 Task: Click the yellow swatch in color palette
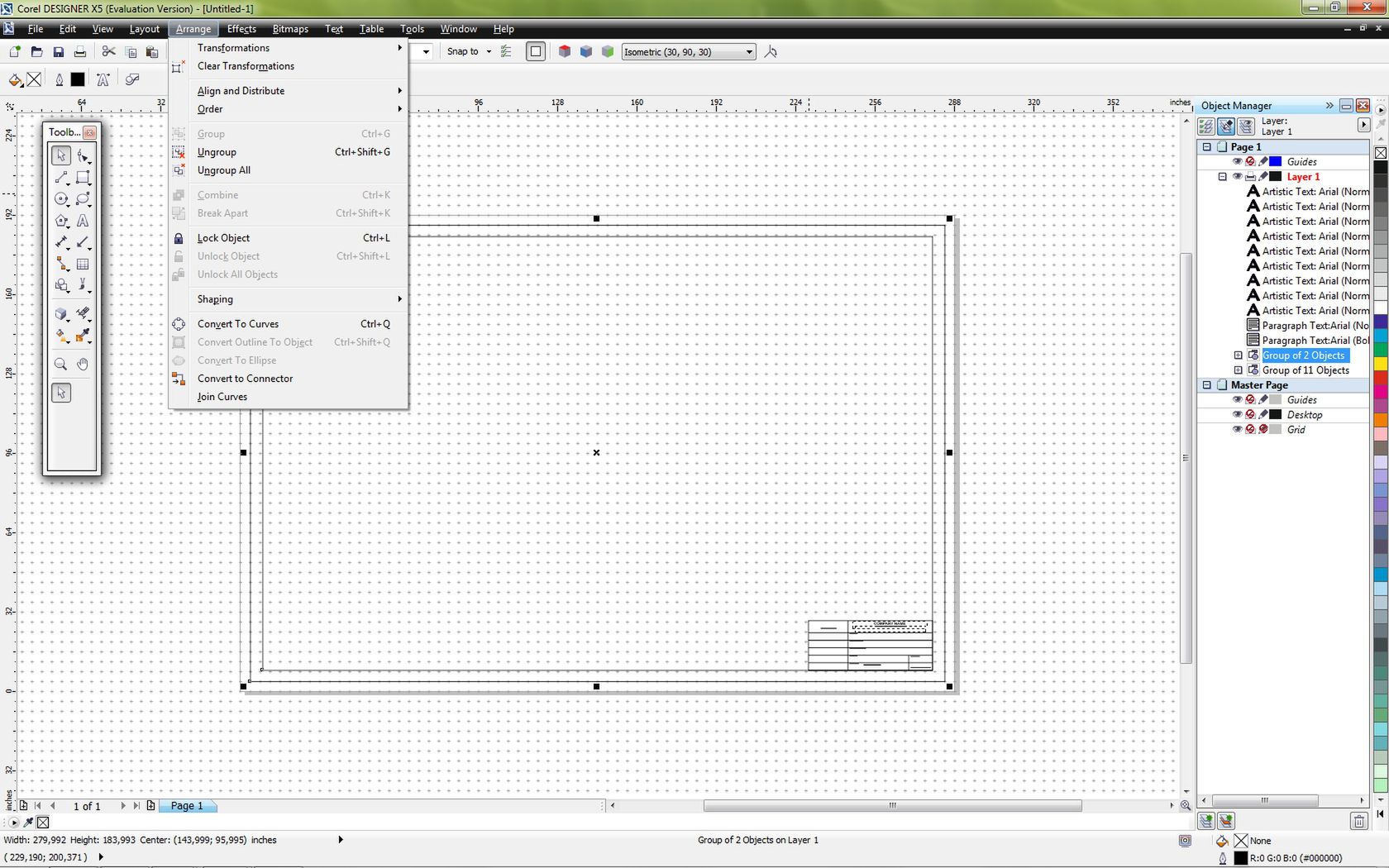(x=1381, y=364)
